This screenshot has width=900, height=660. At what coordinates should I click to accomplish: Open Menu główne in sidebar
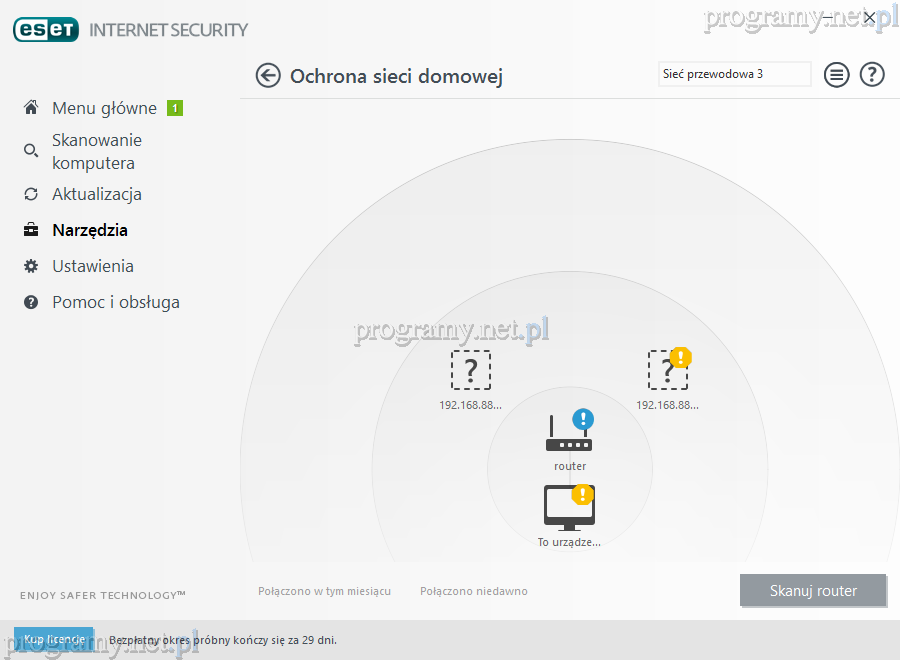[x=104, y=108]
